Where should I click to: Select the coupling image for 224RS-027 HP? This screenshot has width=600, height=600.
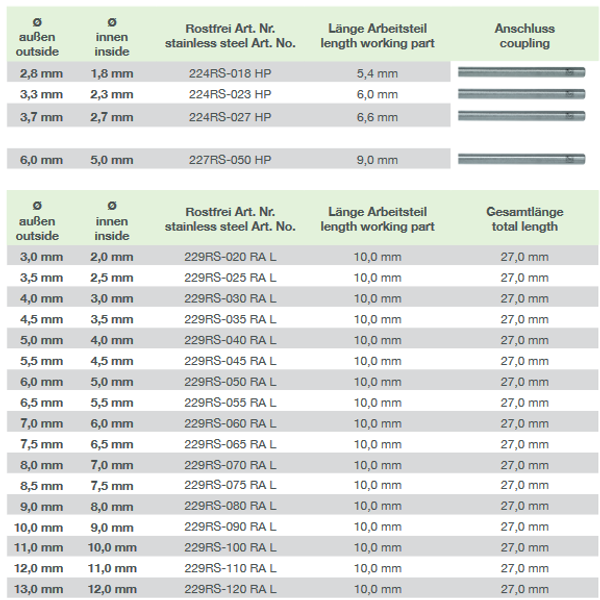coord(522,116)
